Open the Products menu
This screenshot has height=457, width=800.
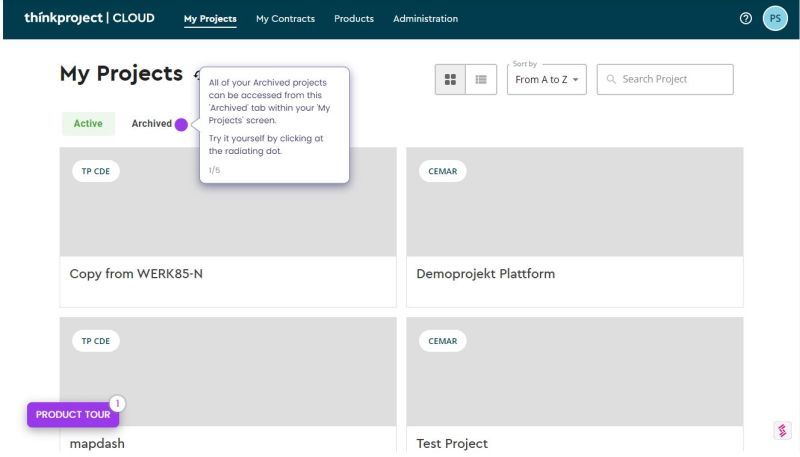[354, 19]
